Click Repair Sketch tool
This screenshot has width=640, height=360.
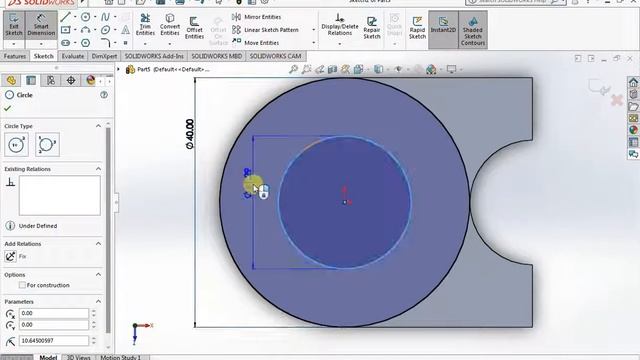point(372,28)
